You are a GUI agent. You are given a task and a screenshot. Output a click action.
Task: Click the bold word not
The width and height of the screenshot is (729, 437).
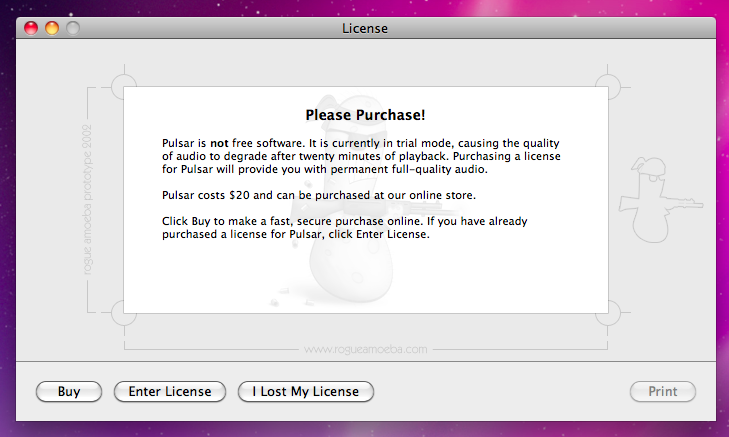219,143
